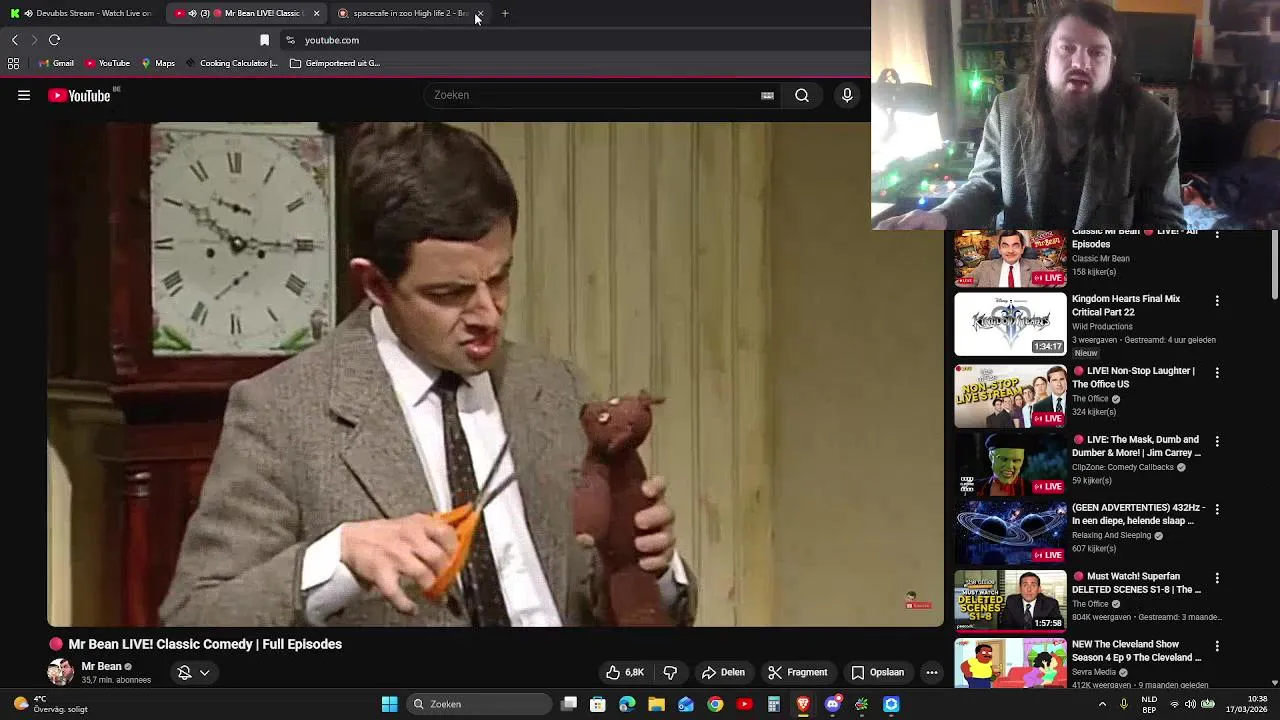Share the video with Delen button

pyautogui.click(x=723, y=672)
